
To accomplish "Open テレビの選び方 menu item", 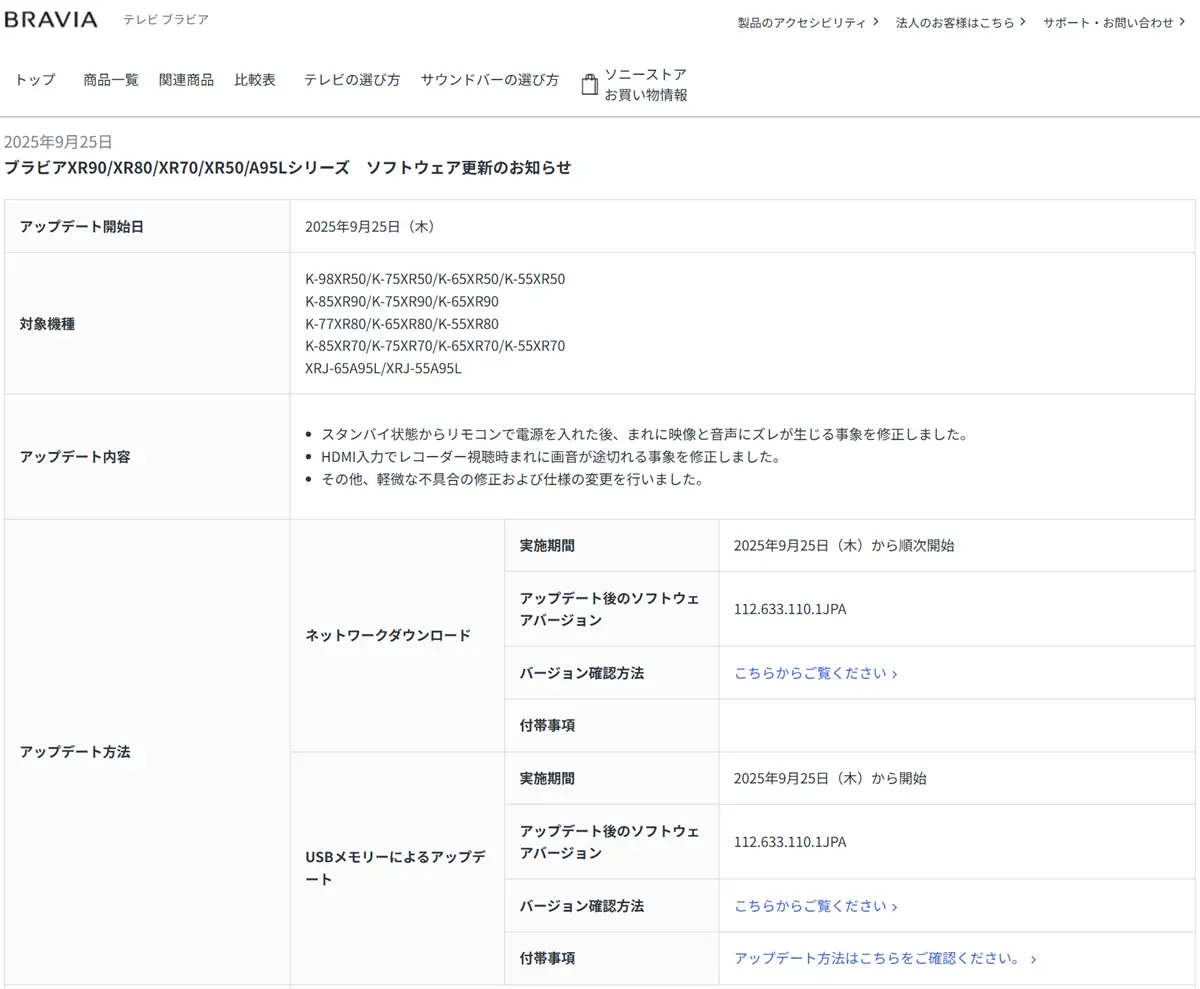I will 352,80.
